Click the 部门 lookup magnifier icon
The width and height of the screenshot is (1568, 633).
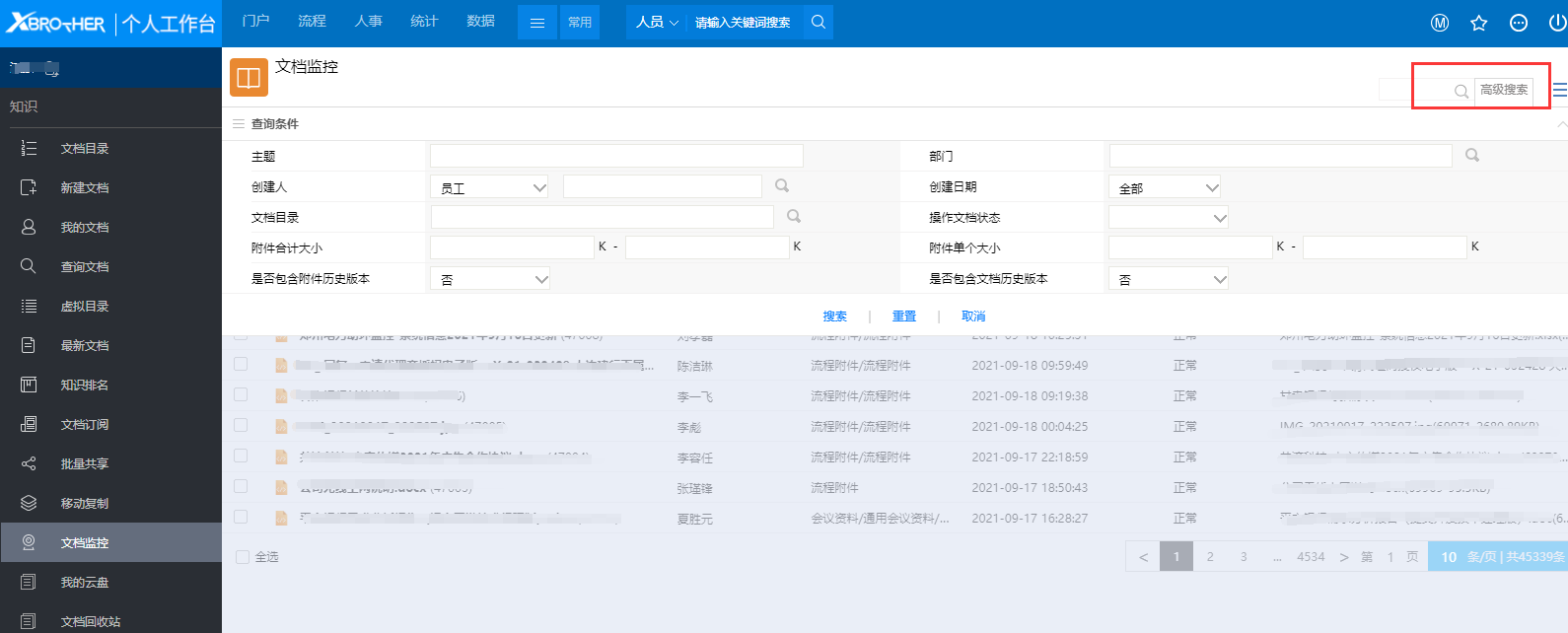point(1471,155)
